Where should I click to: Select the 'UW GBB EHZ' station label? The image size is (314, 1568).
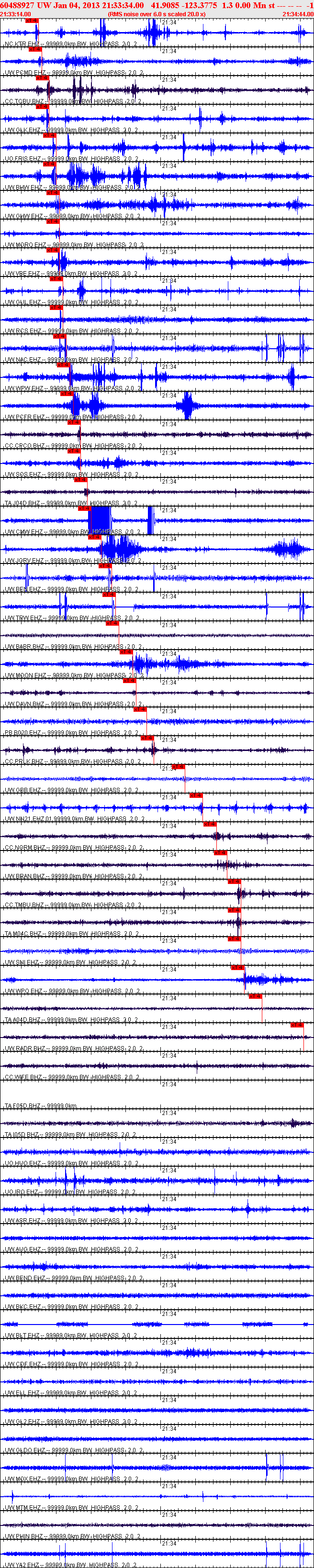(x=22, y=789)
